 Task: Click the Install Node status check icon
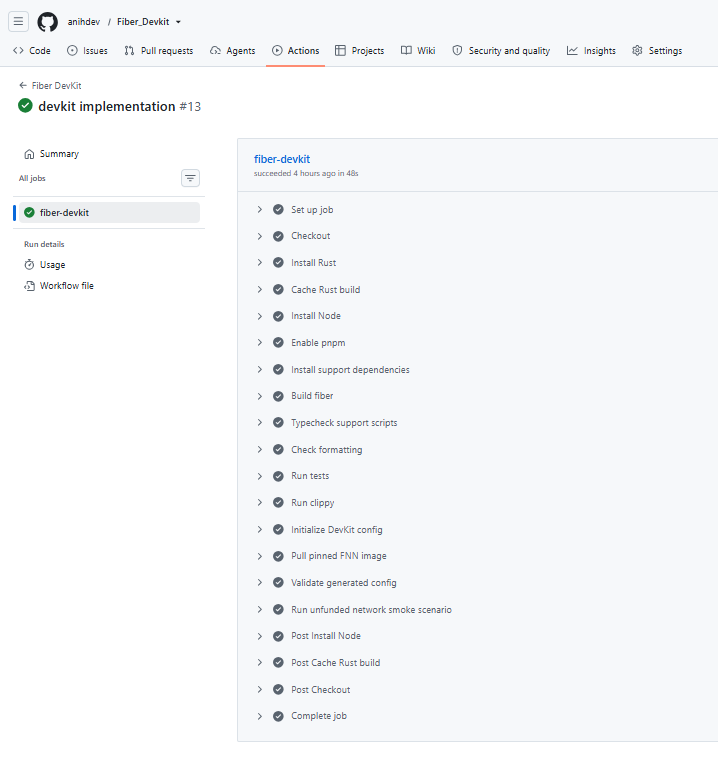tap(278, 316)
